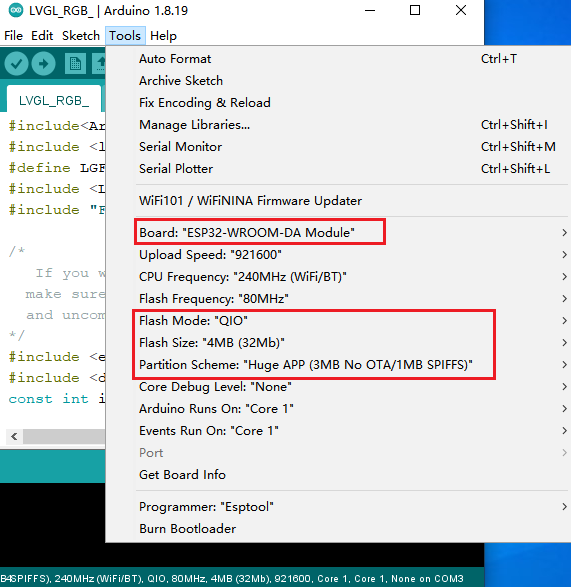Open the Help menu

click(163, 36)
